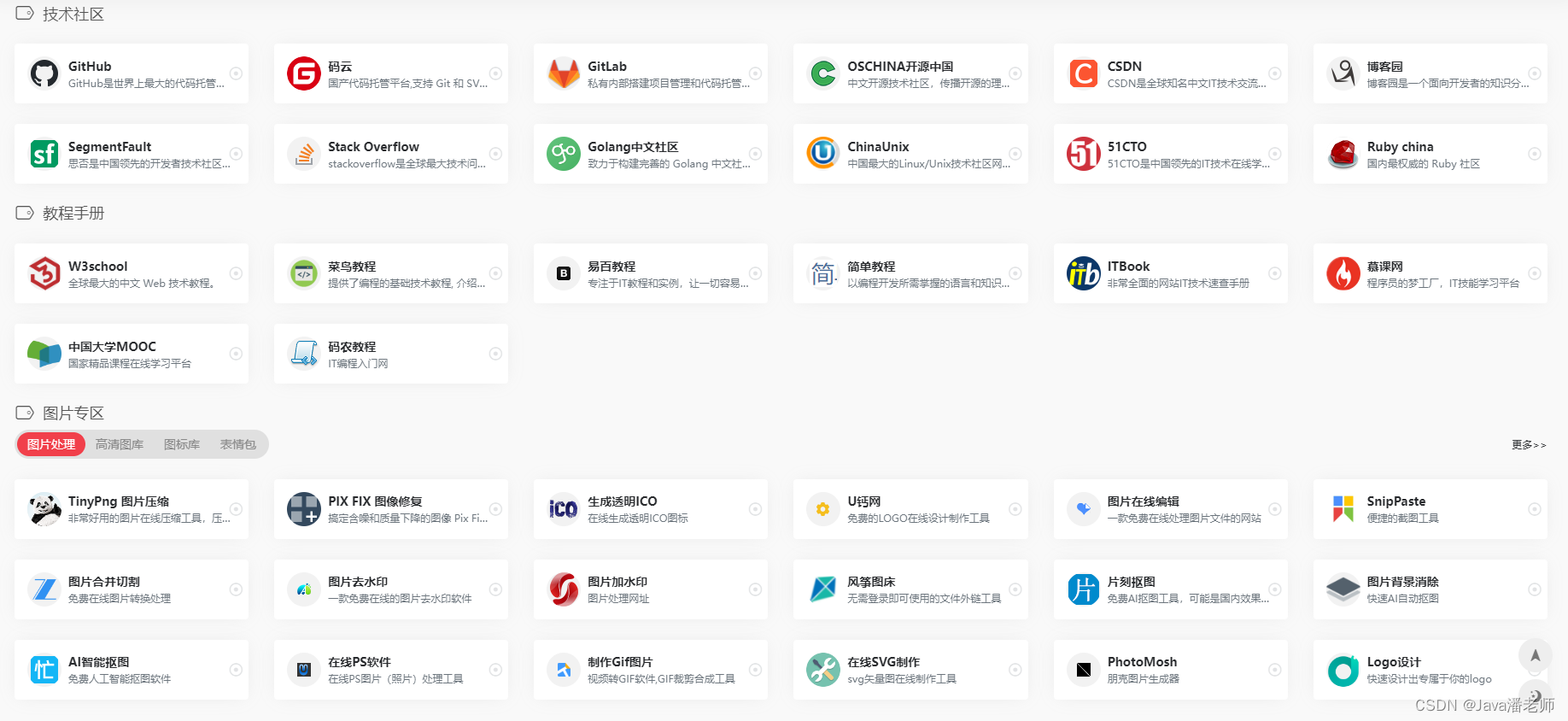This screenshot has height=721, width=1568.
Task: Open the ITBook itb logo
Action: (x=1083, y=273)
